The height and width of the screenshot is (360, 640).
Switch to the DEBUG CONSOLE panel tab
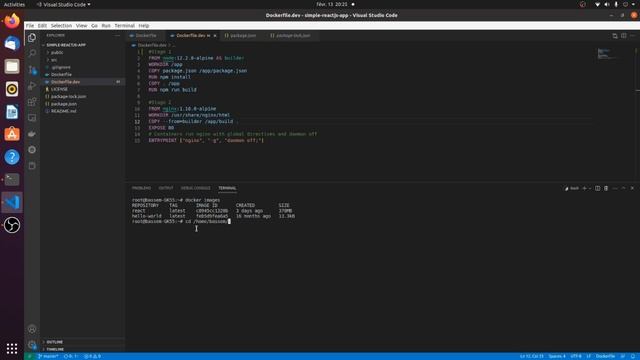196,188
